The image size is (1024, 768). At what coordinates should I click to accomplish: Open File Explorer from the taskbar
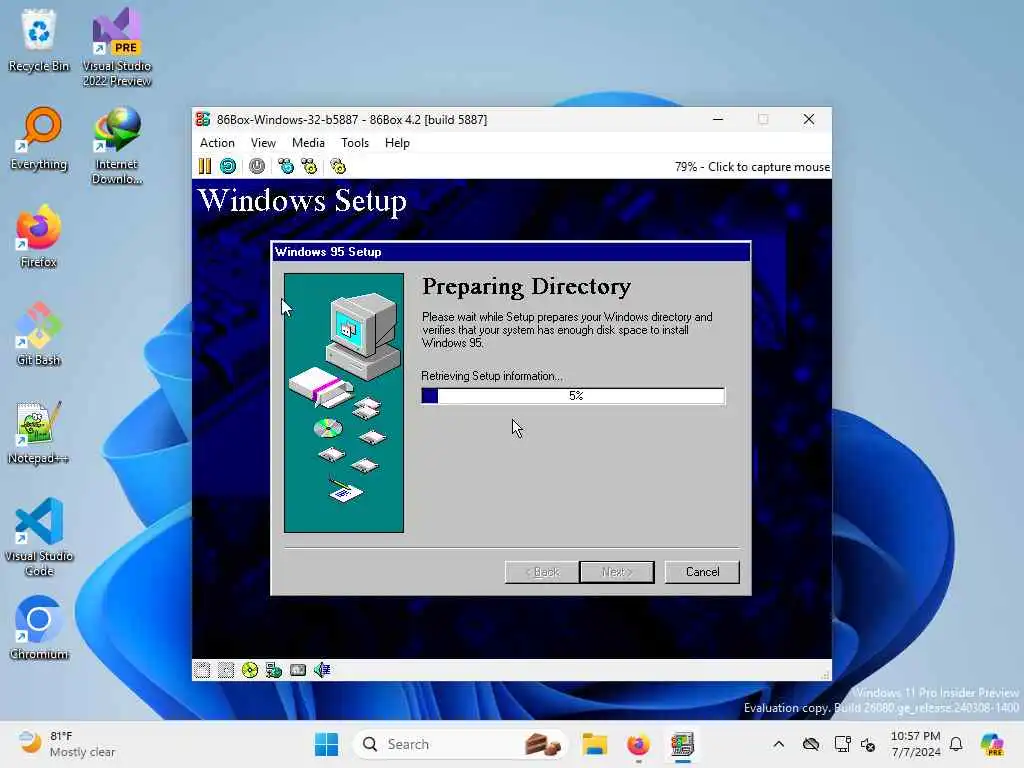pyautogui.click(x=595, y=744)
